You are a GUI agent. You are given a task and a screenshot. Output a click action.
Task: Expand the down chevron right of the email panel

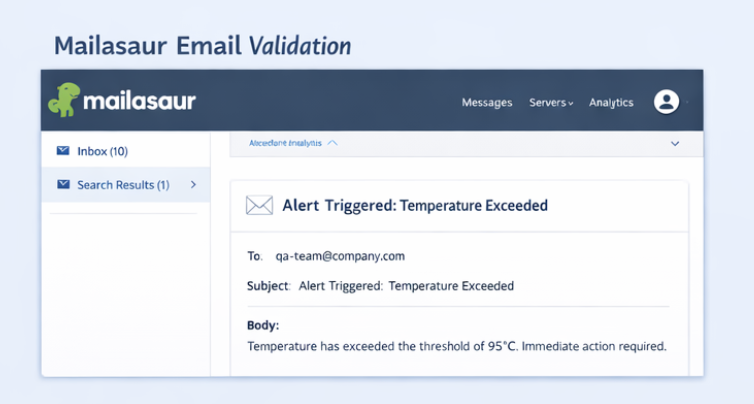click(675, 144)
